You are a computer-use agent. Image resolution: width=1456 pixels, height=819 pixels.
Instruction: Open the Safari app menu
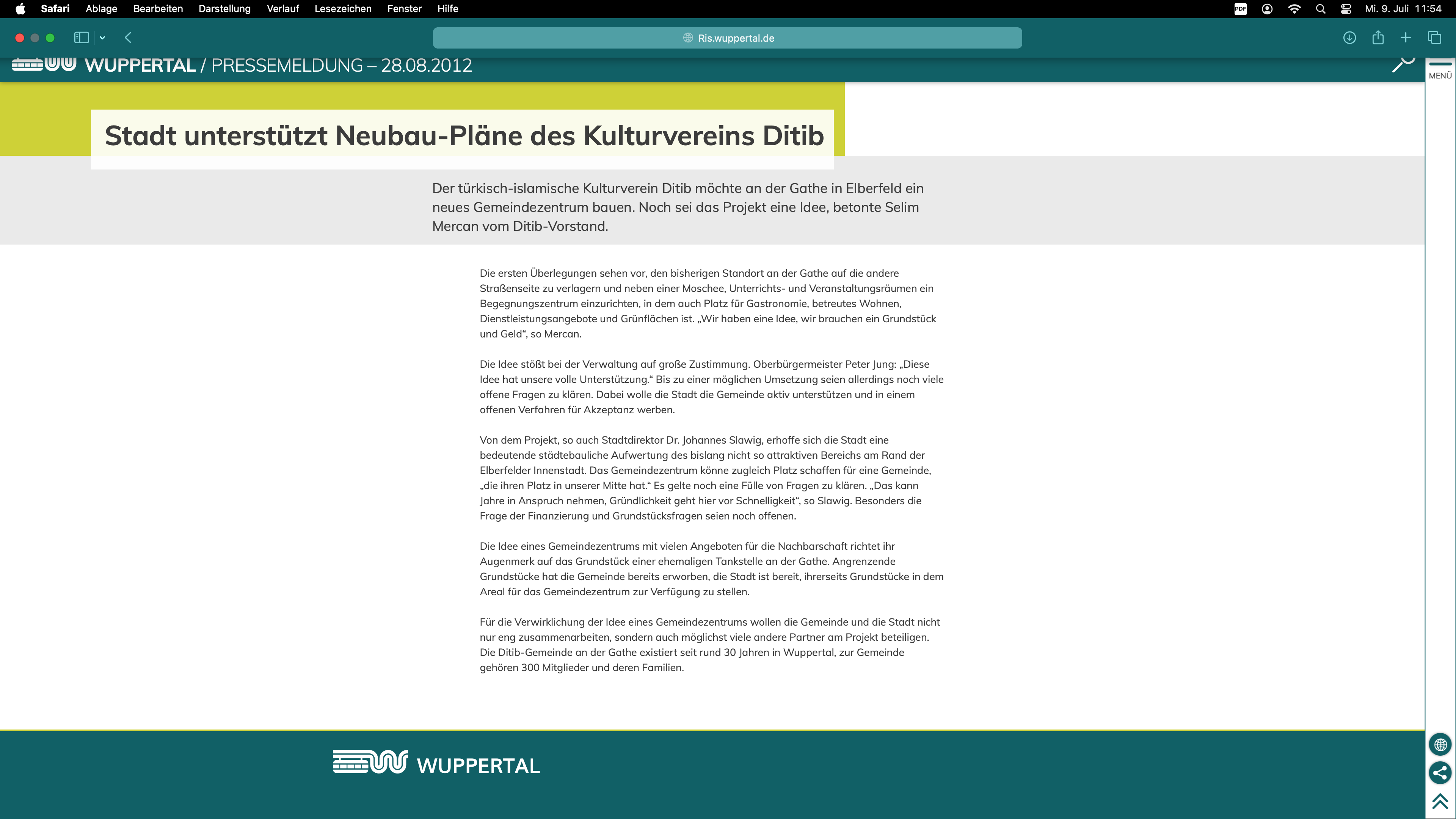[x=55, y=8]
